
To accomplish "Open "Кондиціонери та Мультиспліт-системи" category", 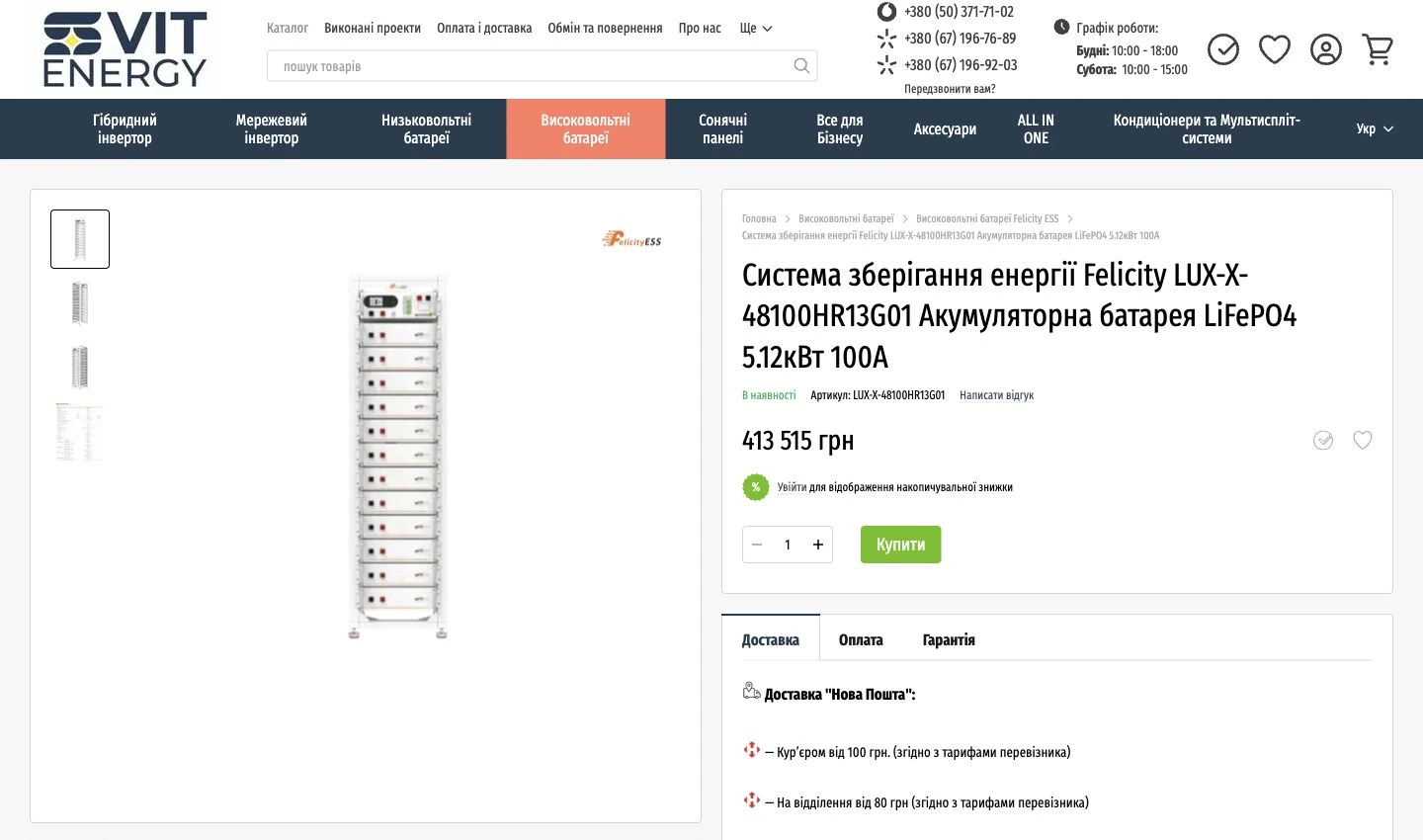I will coord(1207,129).
